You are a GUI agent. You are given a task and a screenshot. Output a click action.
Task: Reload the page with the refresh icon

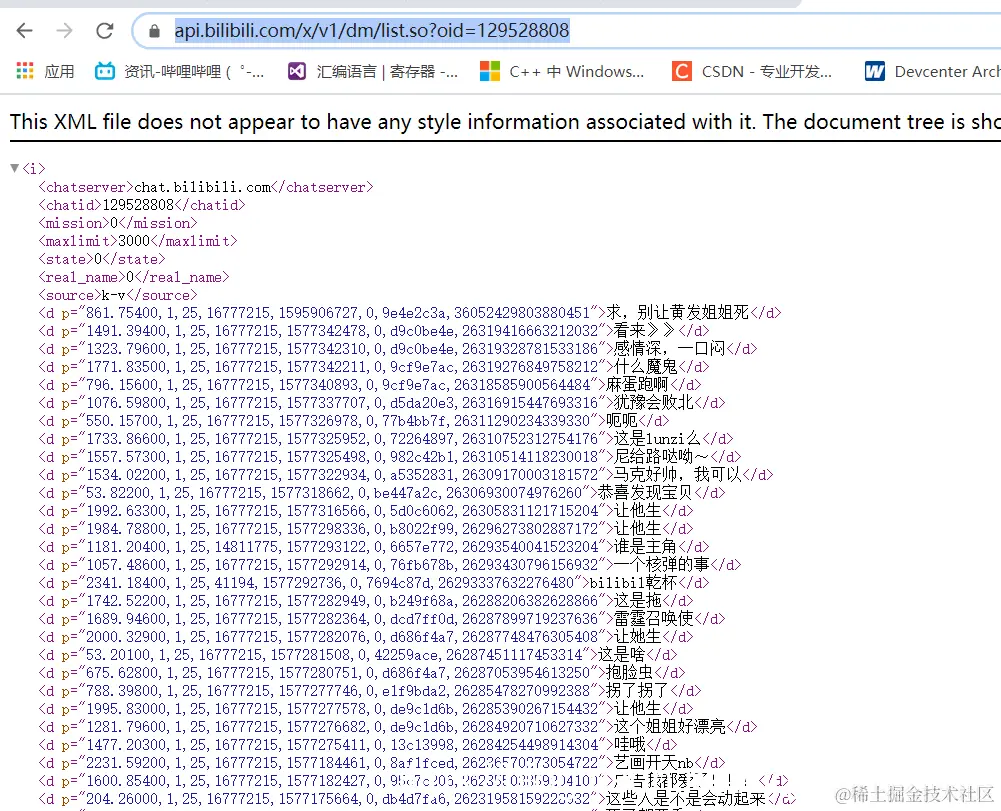point(105,30)
